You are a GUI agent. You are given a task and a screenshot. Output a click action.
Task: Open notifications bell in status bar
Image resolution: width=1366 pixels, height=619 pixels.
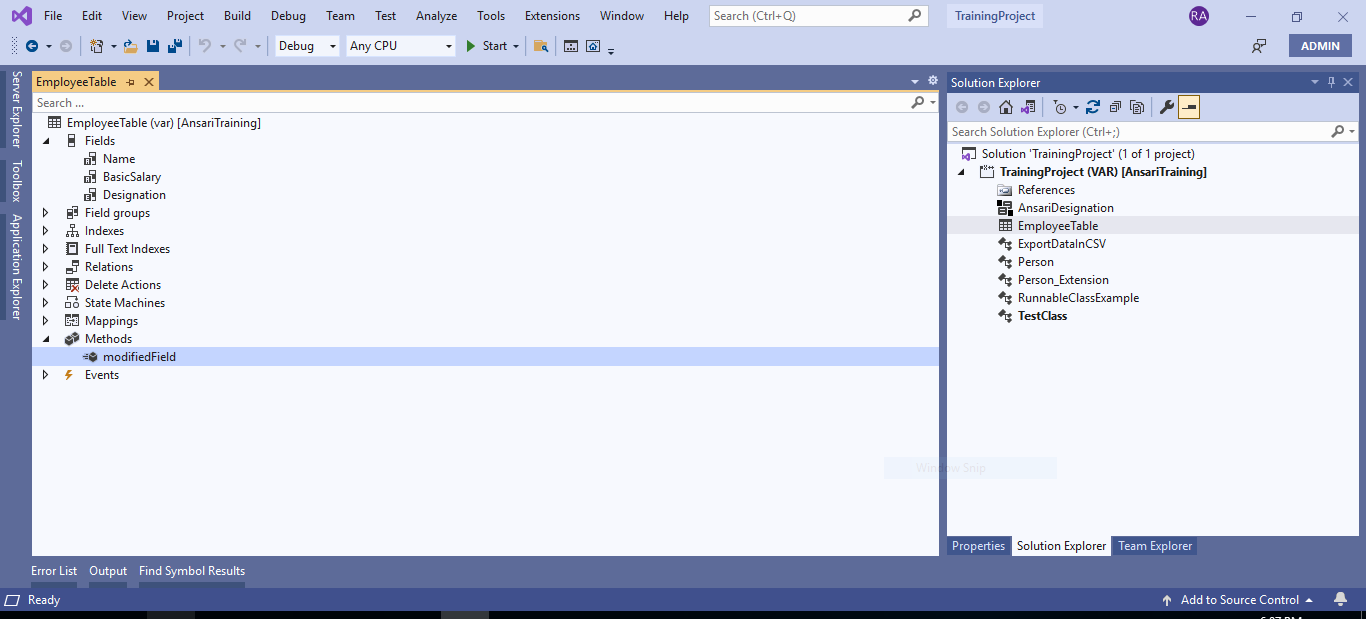pyautogui.click(x=1340, y=600)
